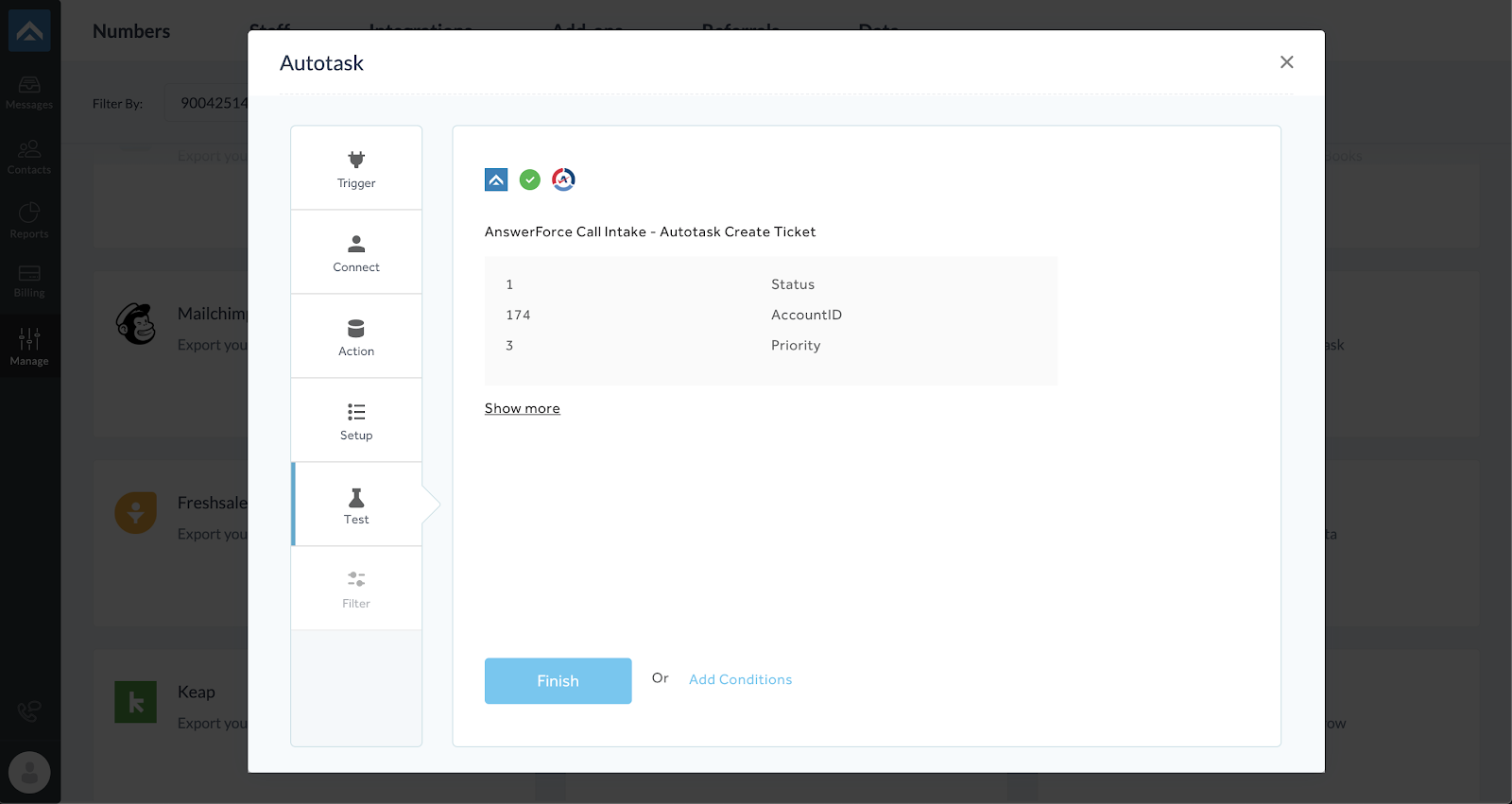Switch to the Numbers tab in background
This screenshot has width=1512, height=804.
pyautogui.click(x=131, y=31)
